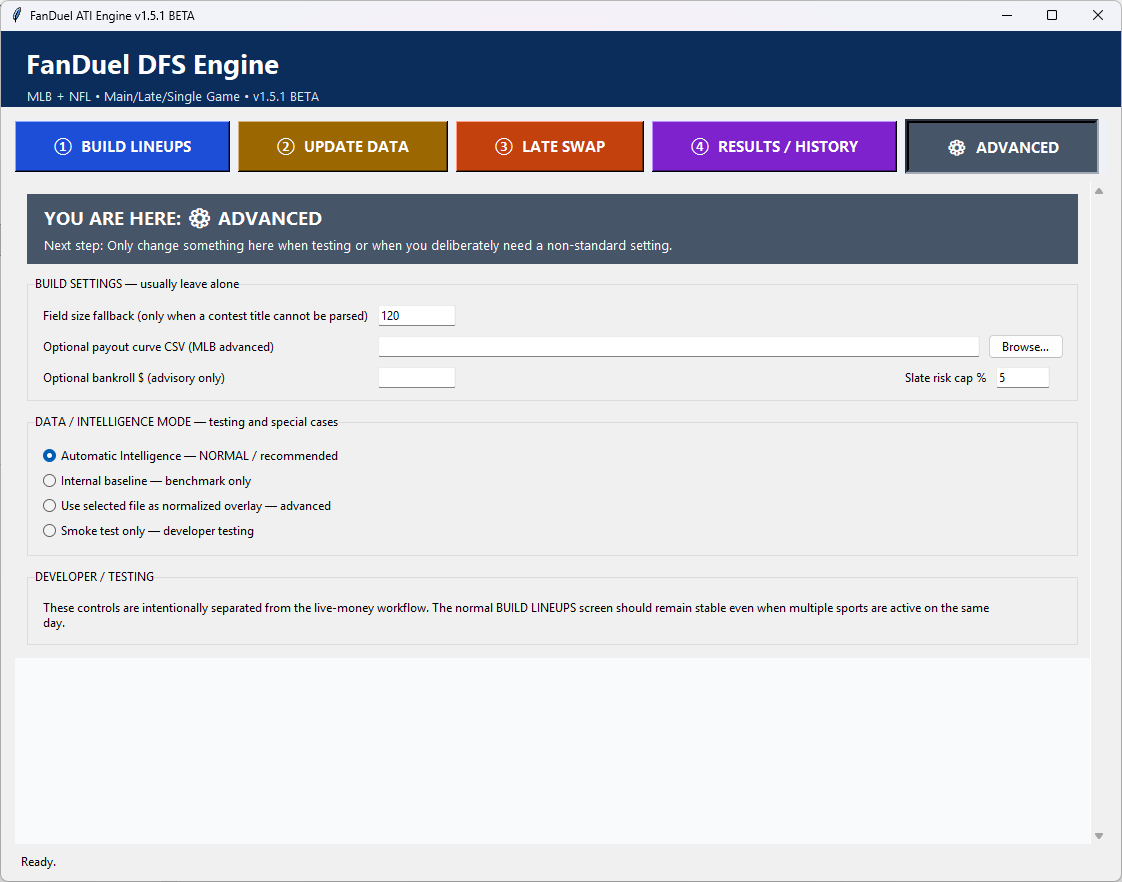Image resolution: width=1122 pixels, height=882 pixels.
Task: Click the circled 4 icon on Results / History
Action: [x=700, y=147]
